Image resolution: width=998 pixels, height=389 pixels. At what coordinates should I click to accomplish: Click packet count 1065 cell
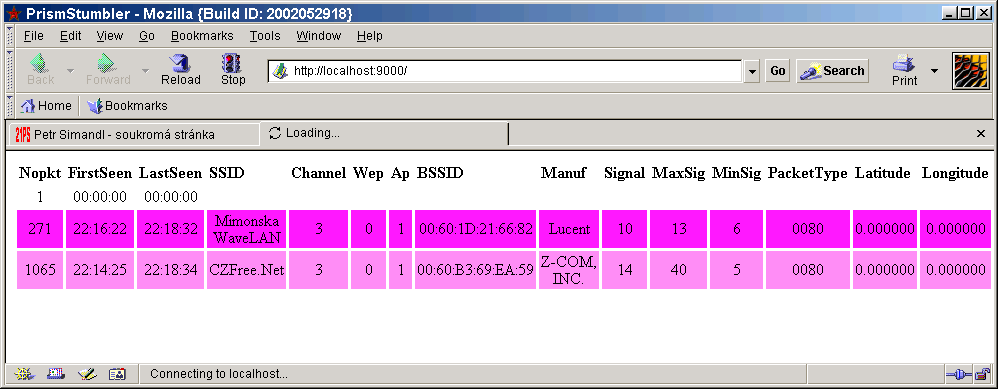pyautogui.click(x=40, y=270)
